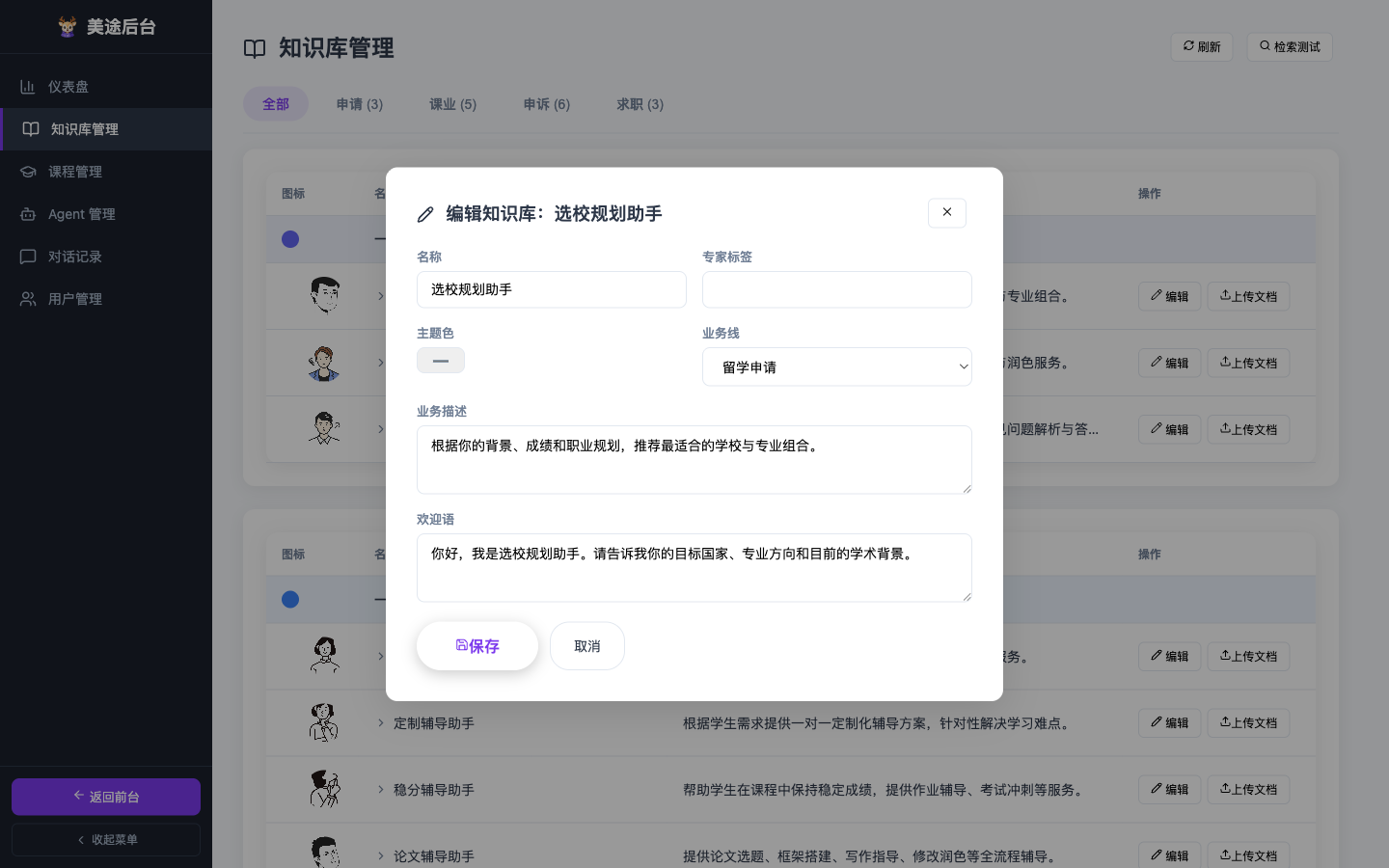This screenshot has height=868, width=1389.
Task: Open the 业务线 dropdown
Action: point(837,366)
